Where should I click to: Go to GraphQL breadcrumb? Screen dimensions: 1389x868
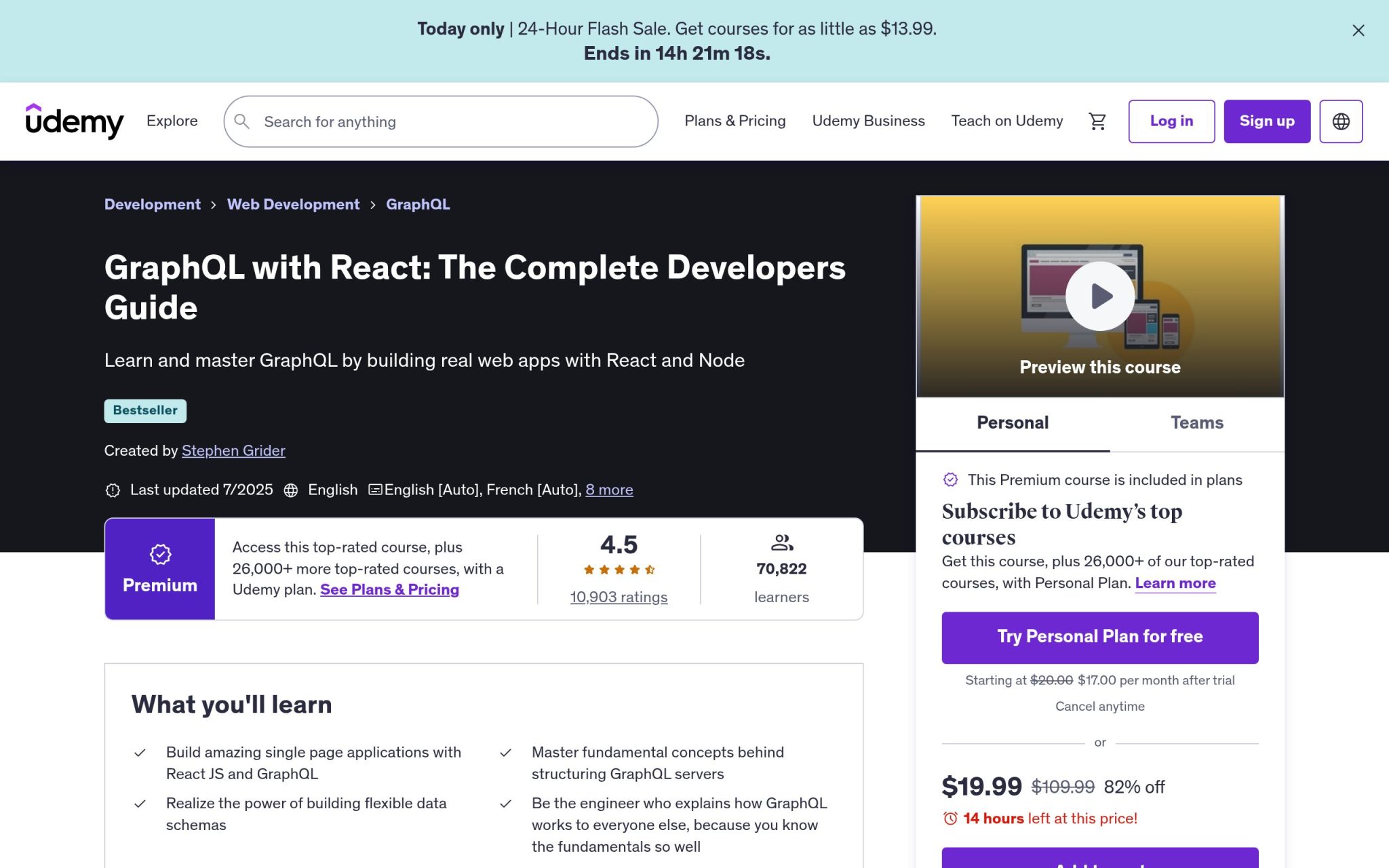[x=418, y=204]
